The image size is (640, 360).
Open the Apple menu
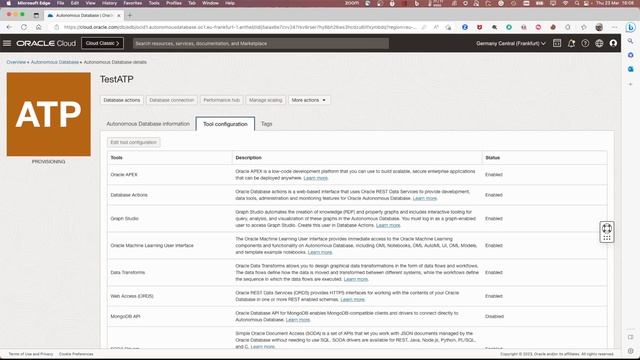(x=9, y=3)
